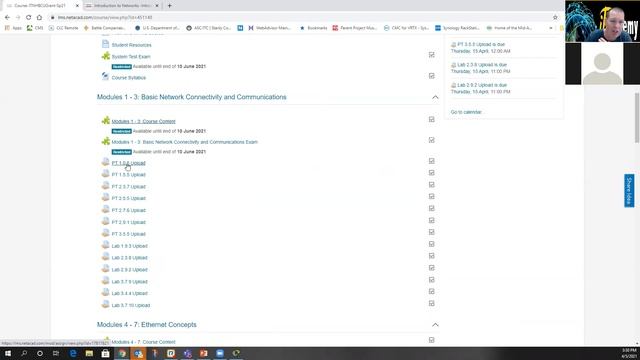Open a new browser tab
Viewport: 640px width, 360px height.
pos(169,6)
